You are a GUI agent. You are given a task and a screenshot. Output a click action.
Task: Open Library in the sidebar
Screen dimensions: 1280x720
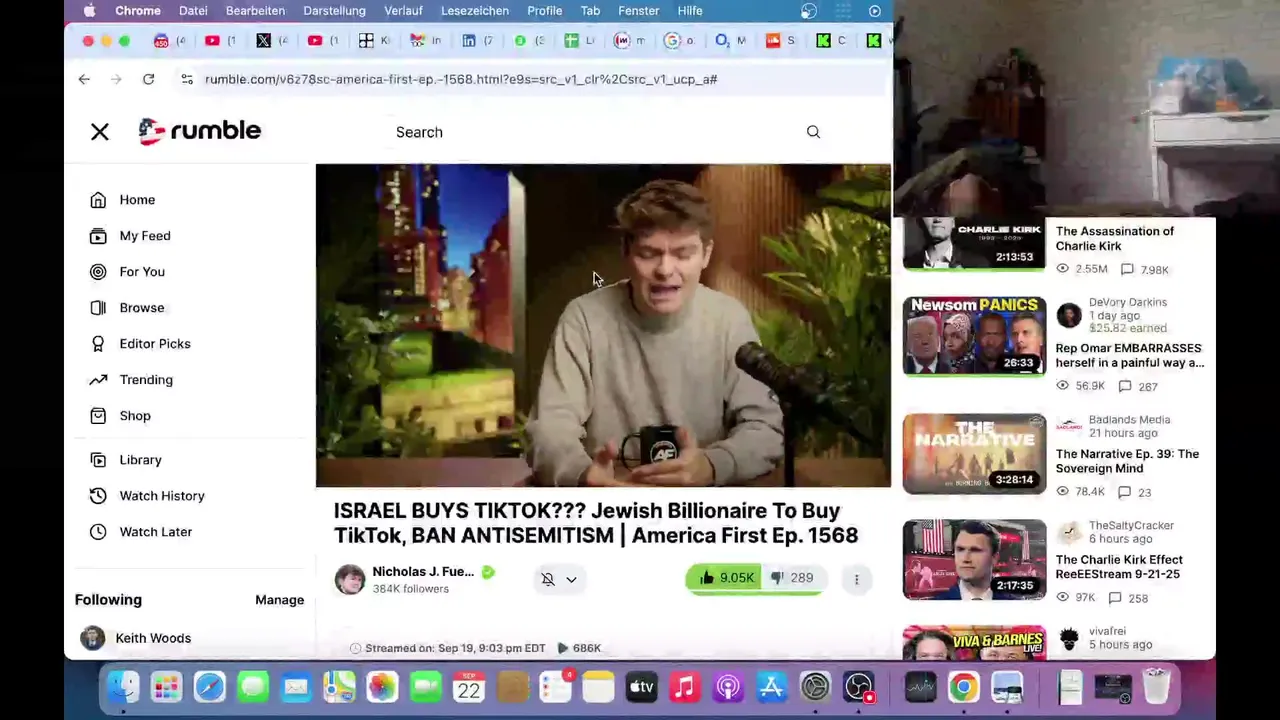pyautogui.click(x=140, y=460)
